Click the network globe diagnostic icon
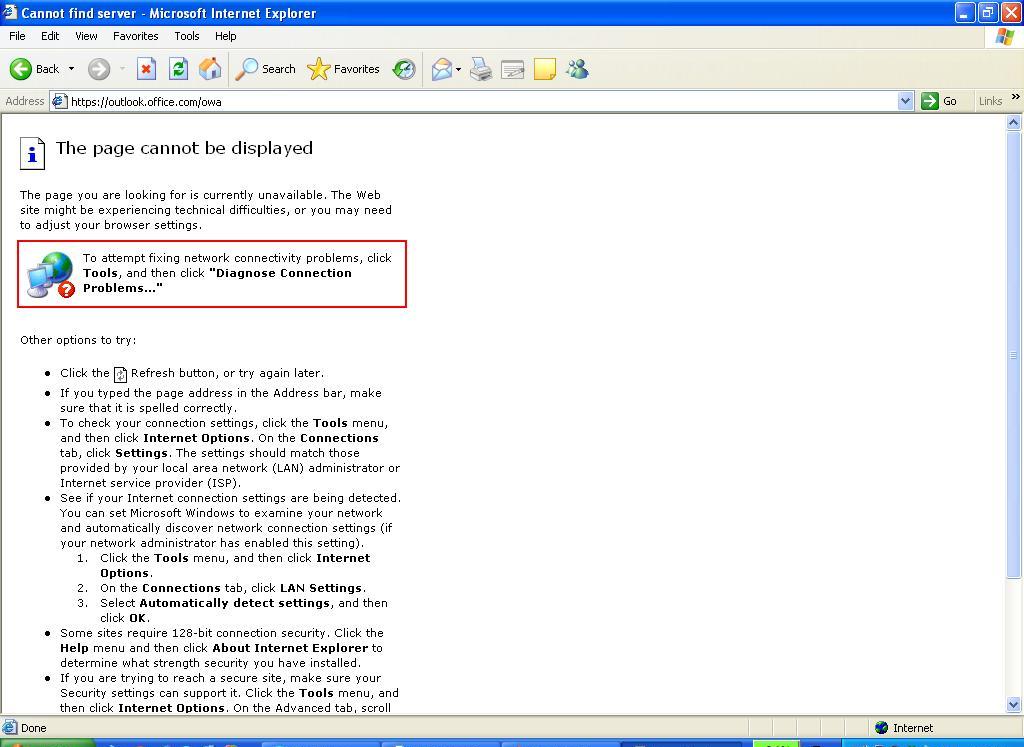Image resolution: width=1024 pixels, height=747 pixels. pos(51,275)
